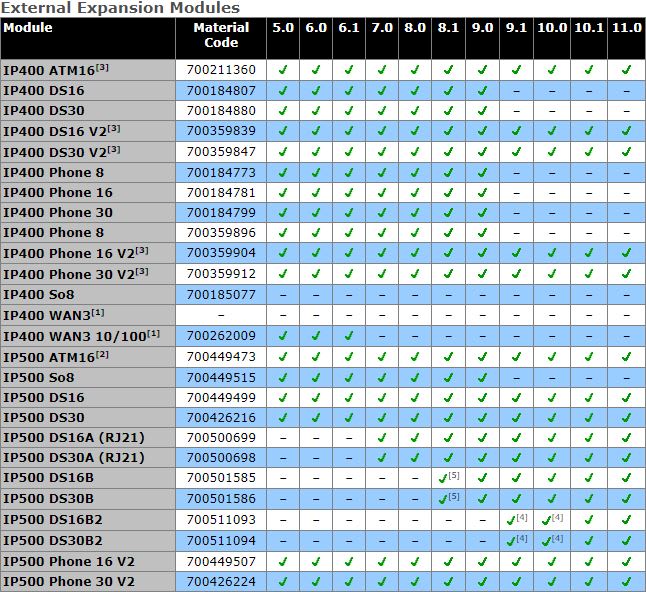646x592 pixels.
Task: Click IP500 DS30A checkmark under 11.0
Action: (627, 457)
